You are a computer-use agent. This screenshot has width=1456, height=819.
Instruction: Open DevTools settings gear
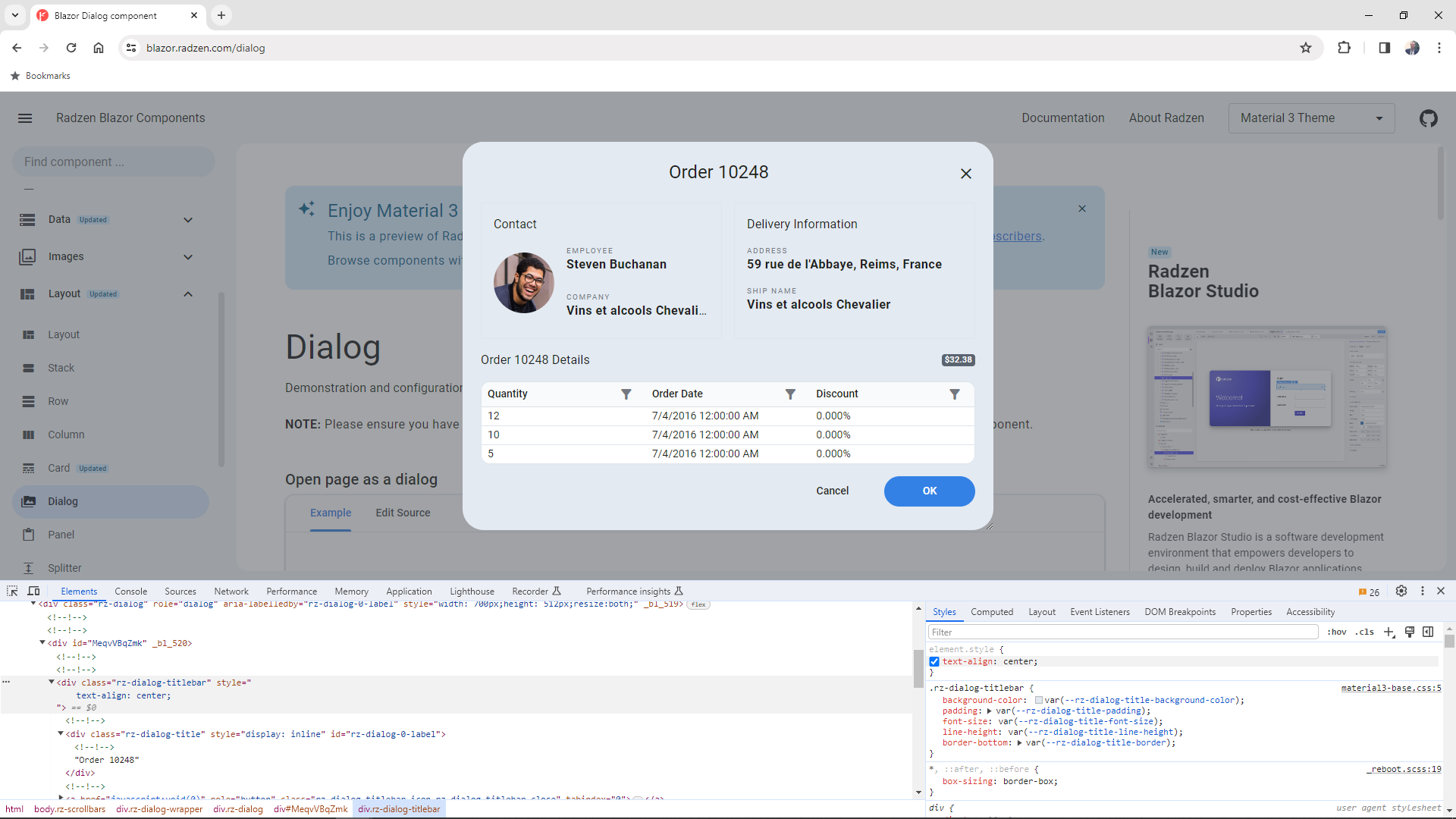click(1401, 591)
